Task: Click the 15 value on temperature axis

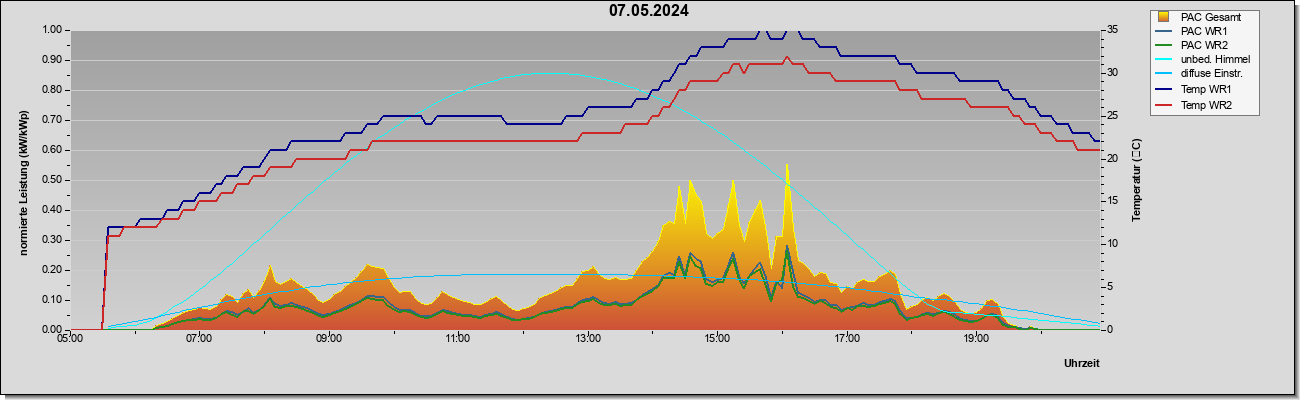Action: click(1111, 200)
